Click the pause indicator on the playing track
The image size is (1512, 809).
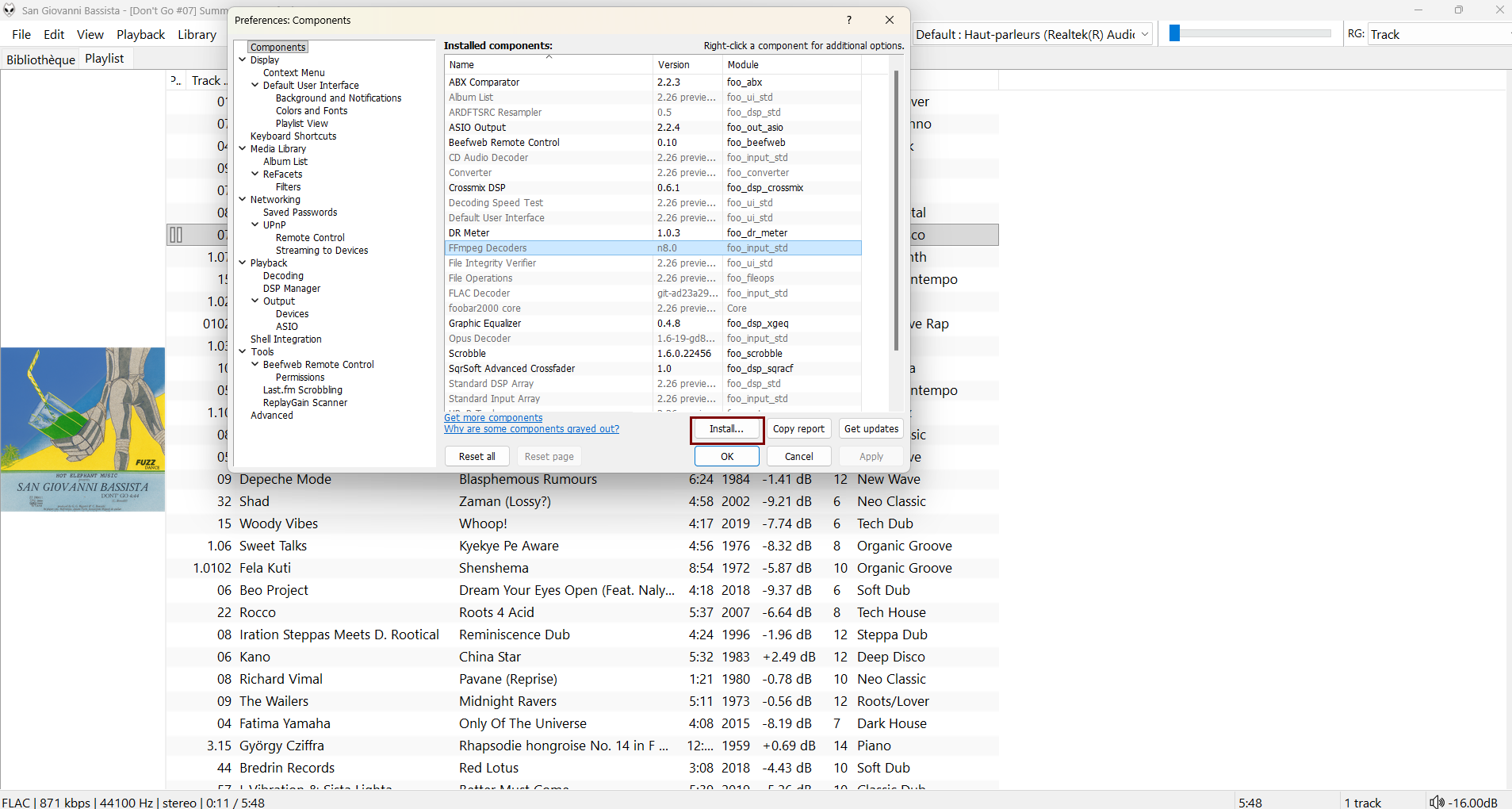(x=176, y=235)
